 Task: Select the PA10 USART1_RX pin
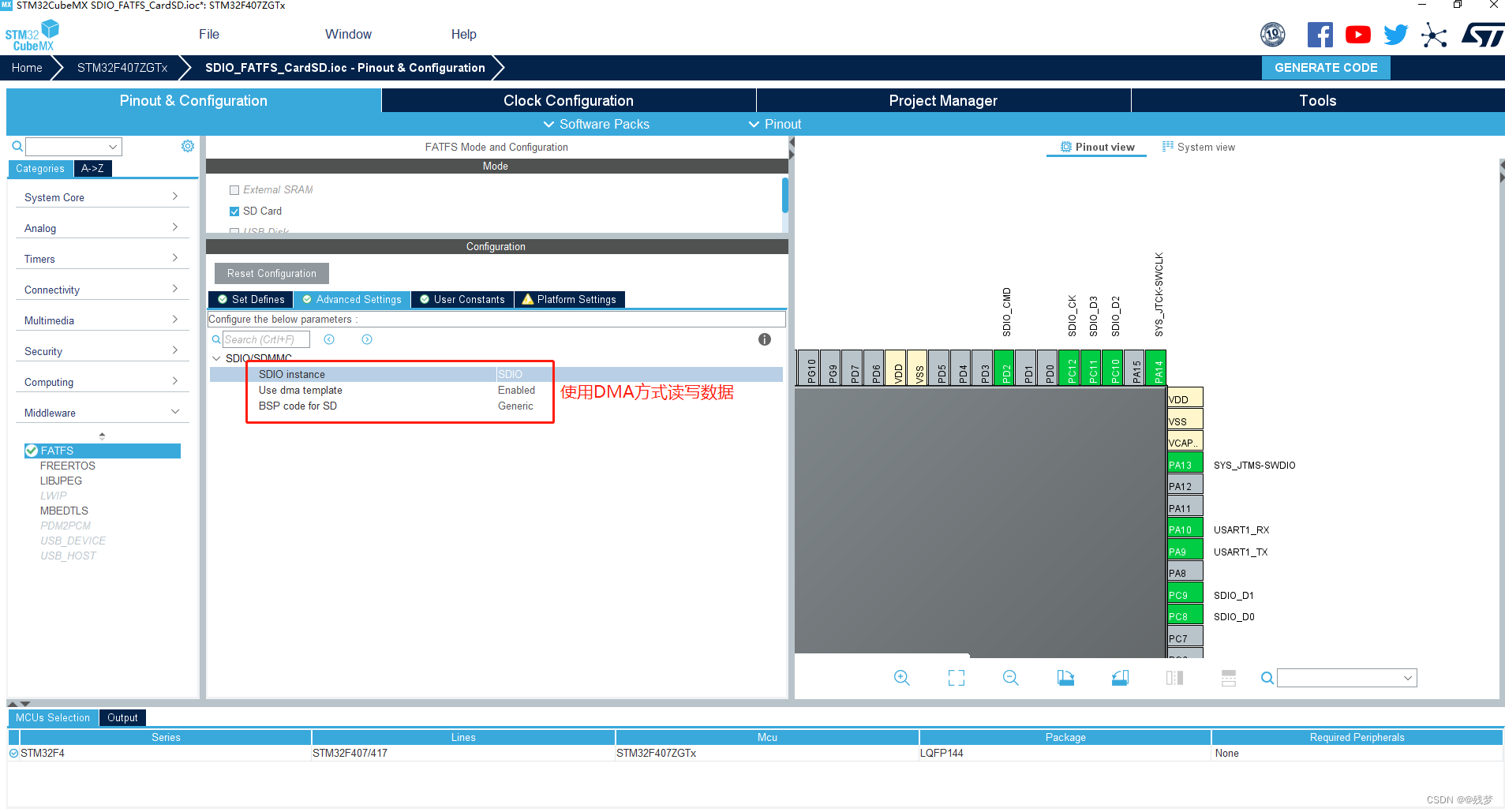coord(1185,527)
